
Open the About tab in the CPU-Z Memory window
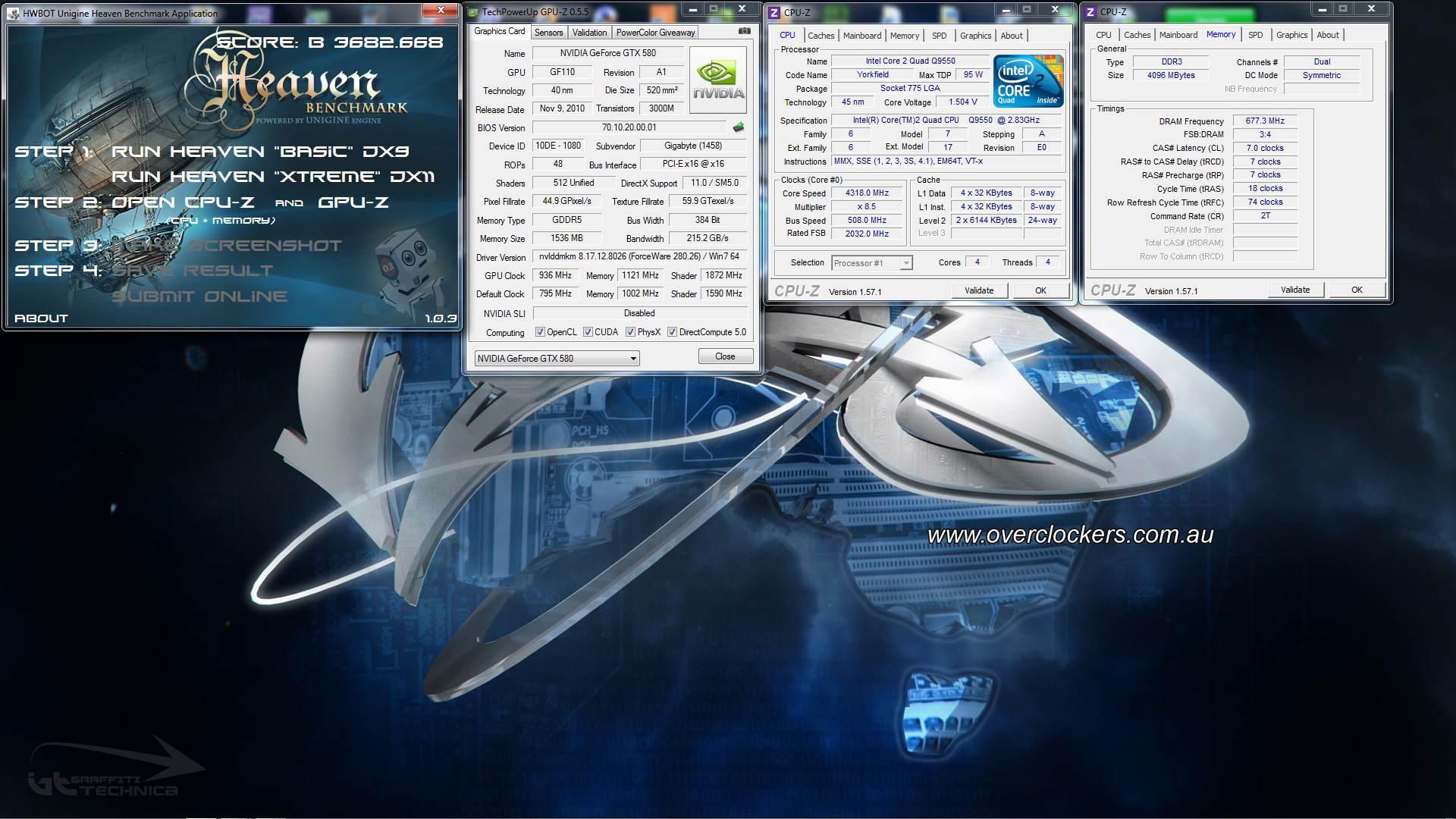pyautogui.click(x=1327, y=35)
